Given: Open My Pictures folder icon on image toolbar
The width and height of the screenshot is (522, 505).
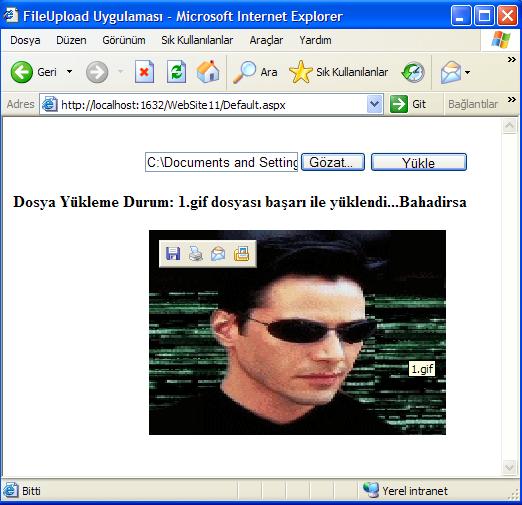Looking at the screenshot, I should point(241,254).
